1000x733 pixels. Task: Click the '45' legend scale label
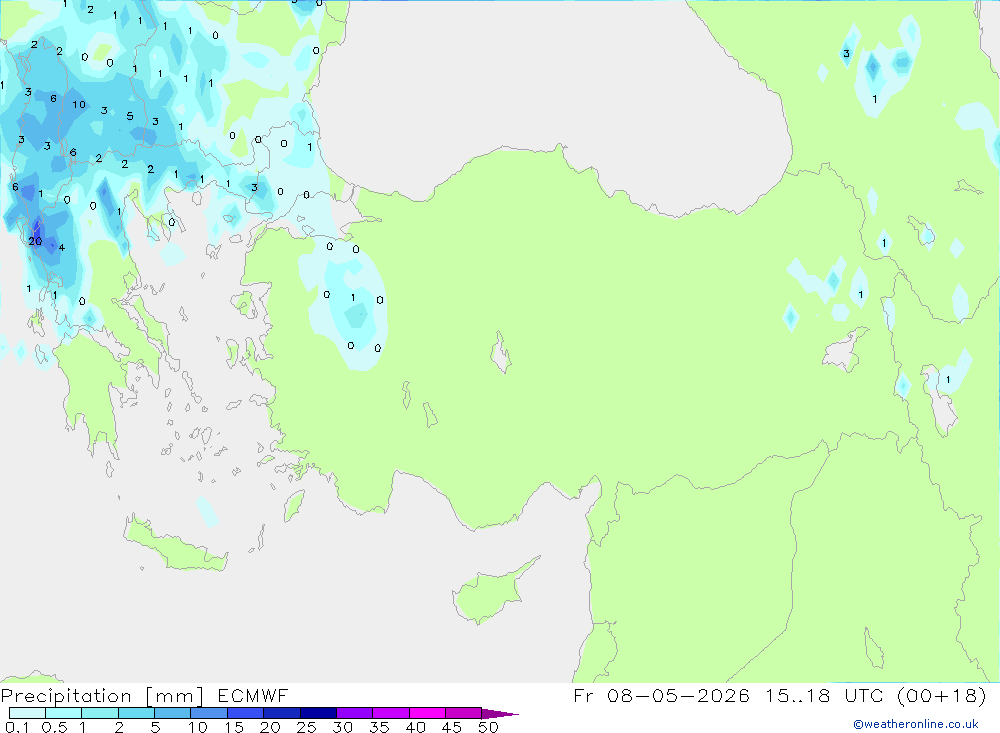pyautogui.click(x=452, y=727)
